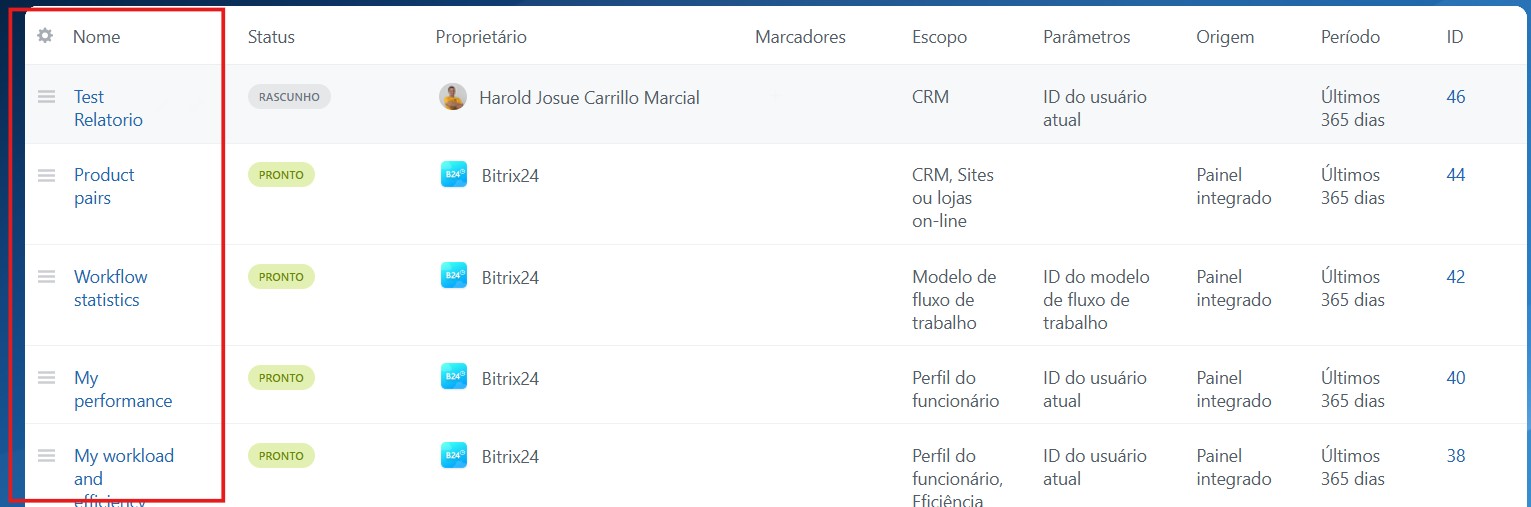
Task: Click the RASCUNHO status badge
Action: pyautogui.click(x=289, y=97)
